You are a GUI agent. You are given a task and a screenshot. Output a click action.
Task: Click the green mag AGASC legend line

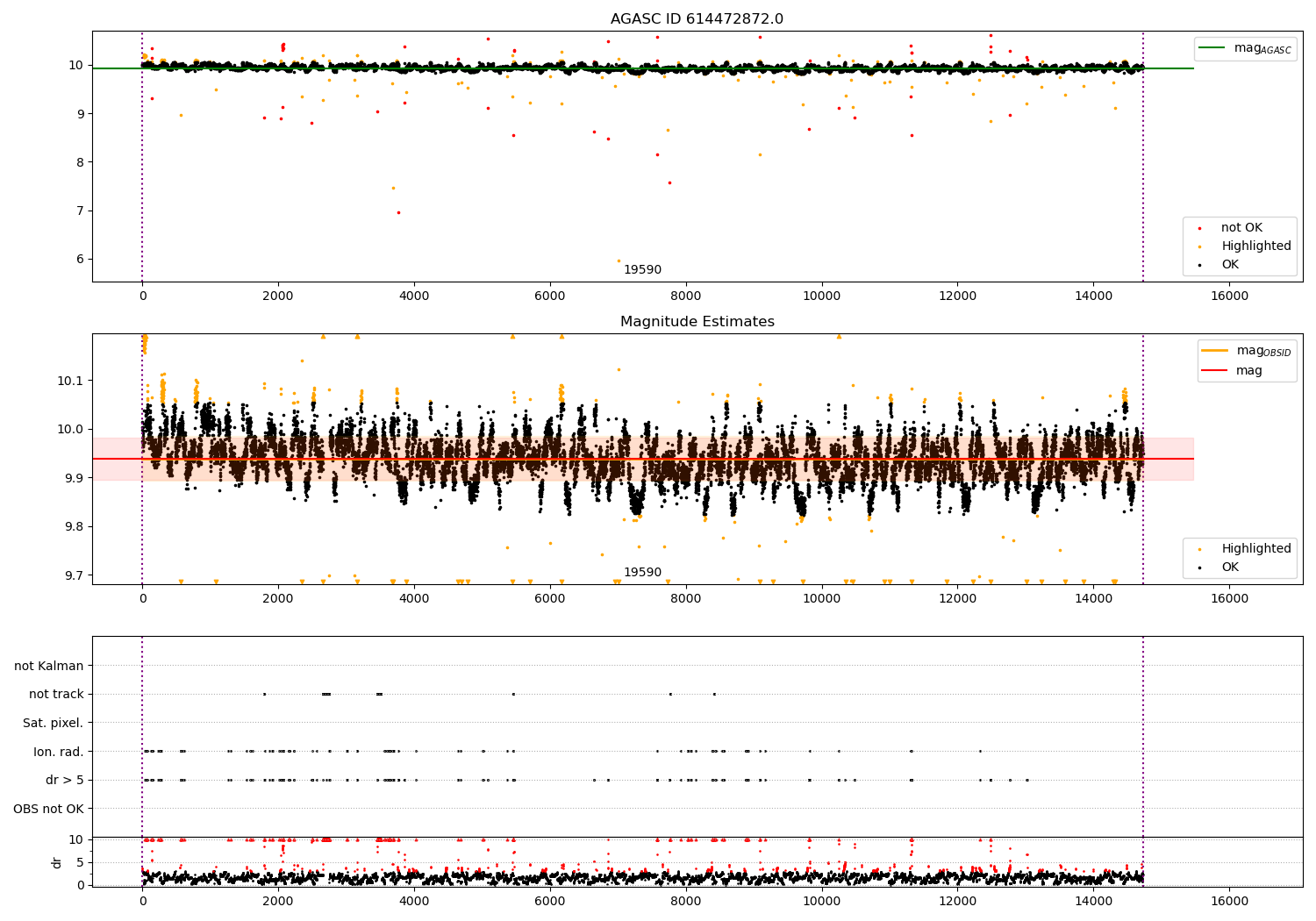click(x=1213, y=48)
